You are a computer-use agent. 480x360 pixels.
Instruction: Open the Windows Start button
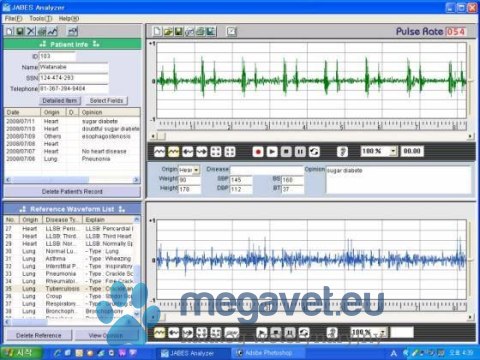pos(21,353)
